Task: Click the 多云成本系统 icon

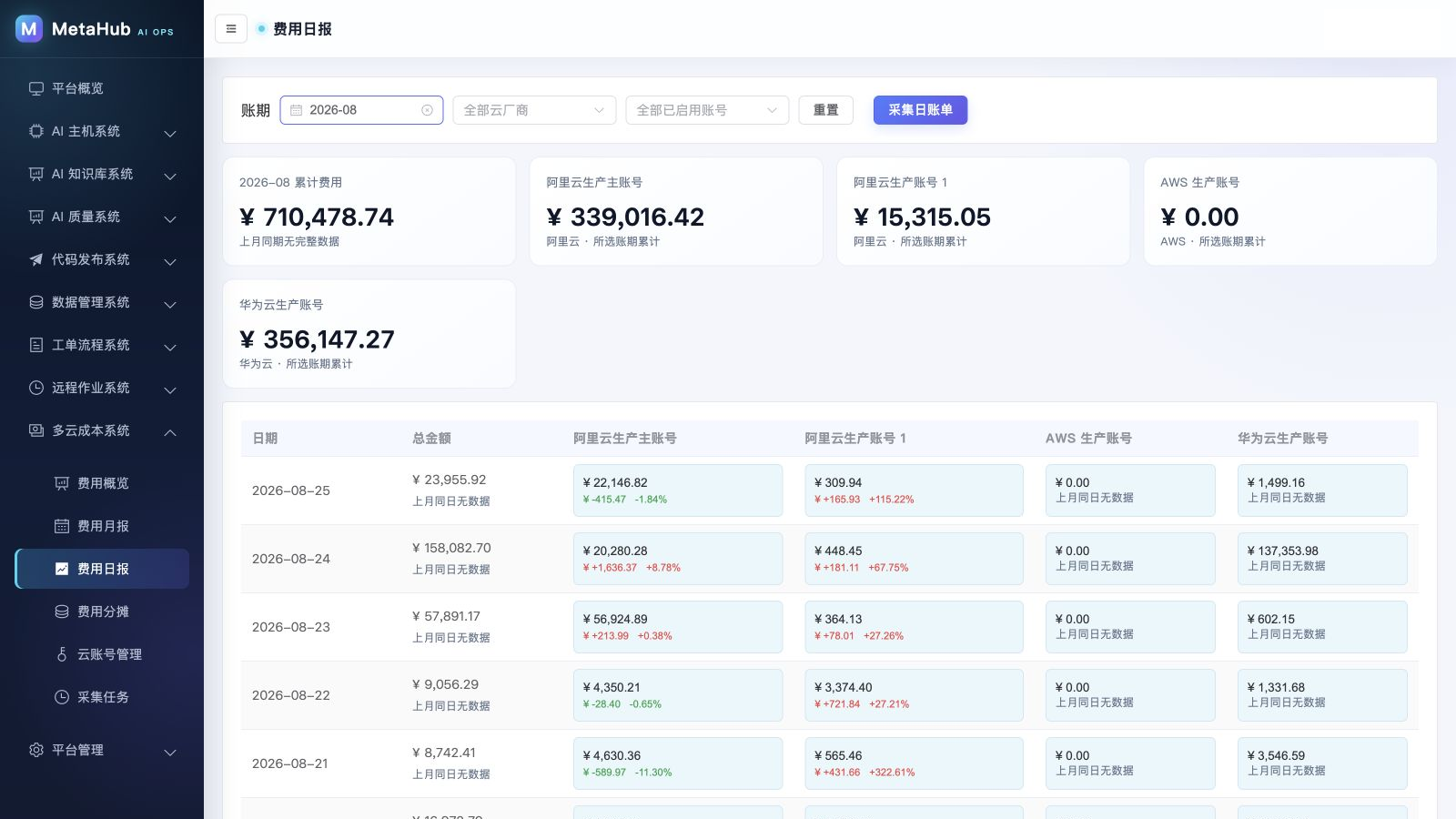Action: [x=36, y=430]
